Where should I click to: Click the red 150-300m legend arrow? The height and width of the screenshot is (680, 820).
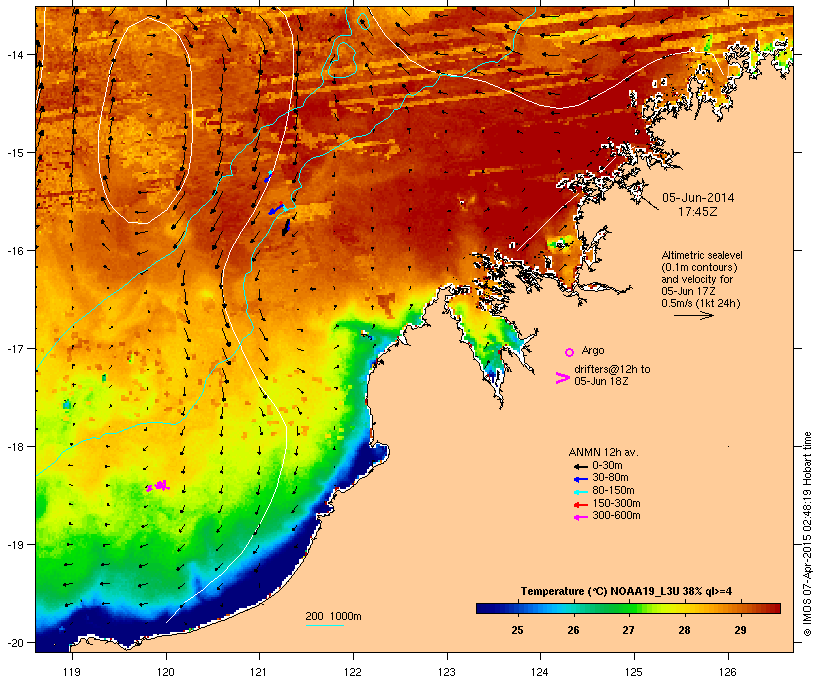[580, 505]
